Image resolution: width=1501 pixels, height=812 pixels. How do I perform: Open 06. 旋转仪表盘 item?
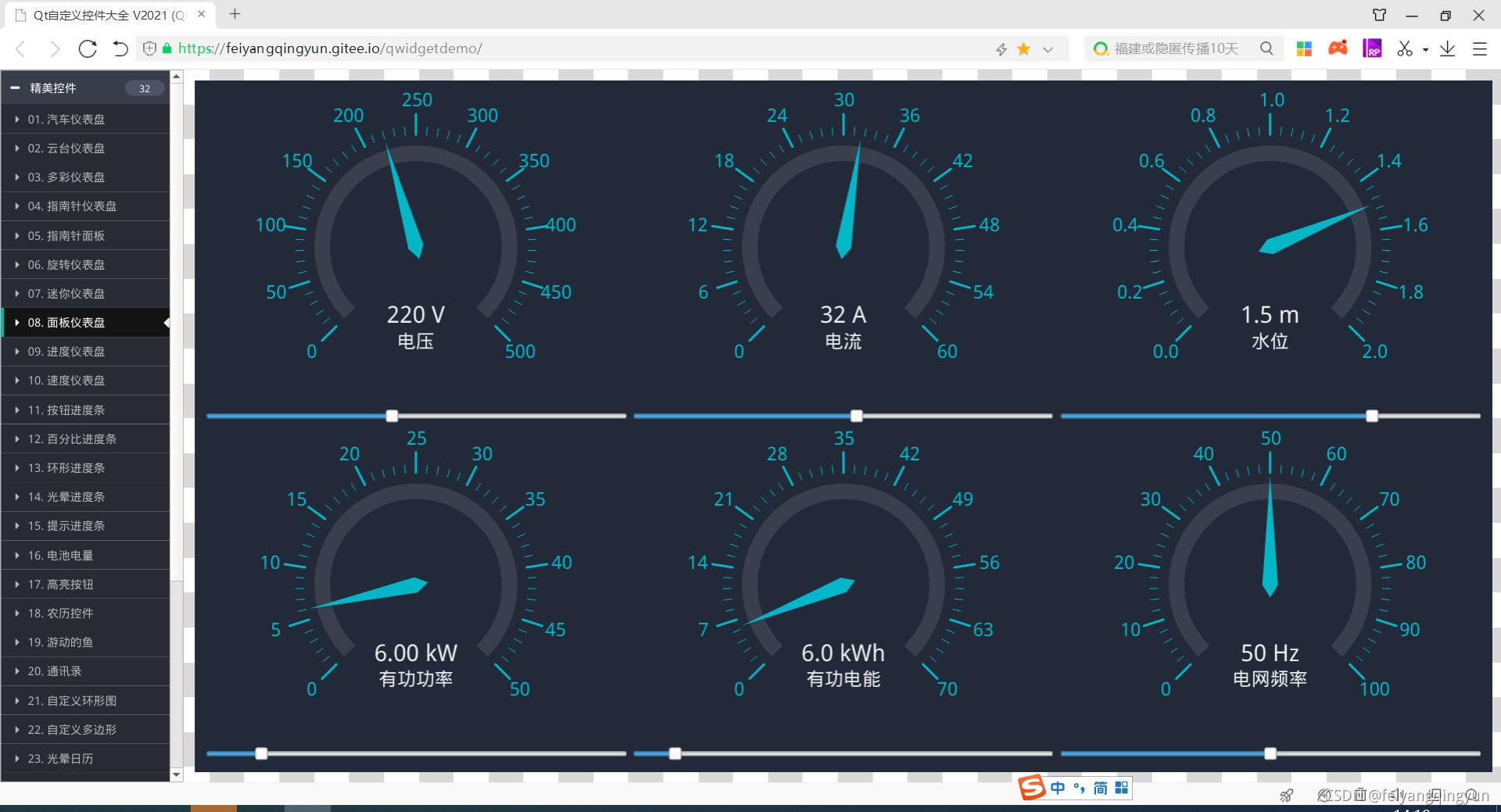click(x=84, y=264)
